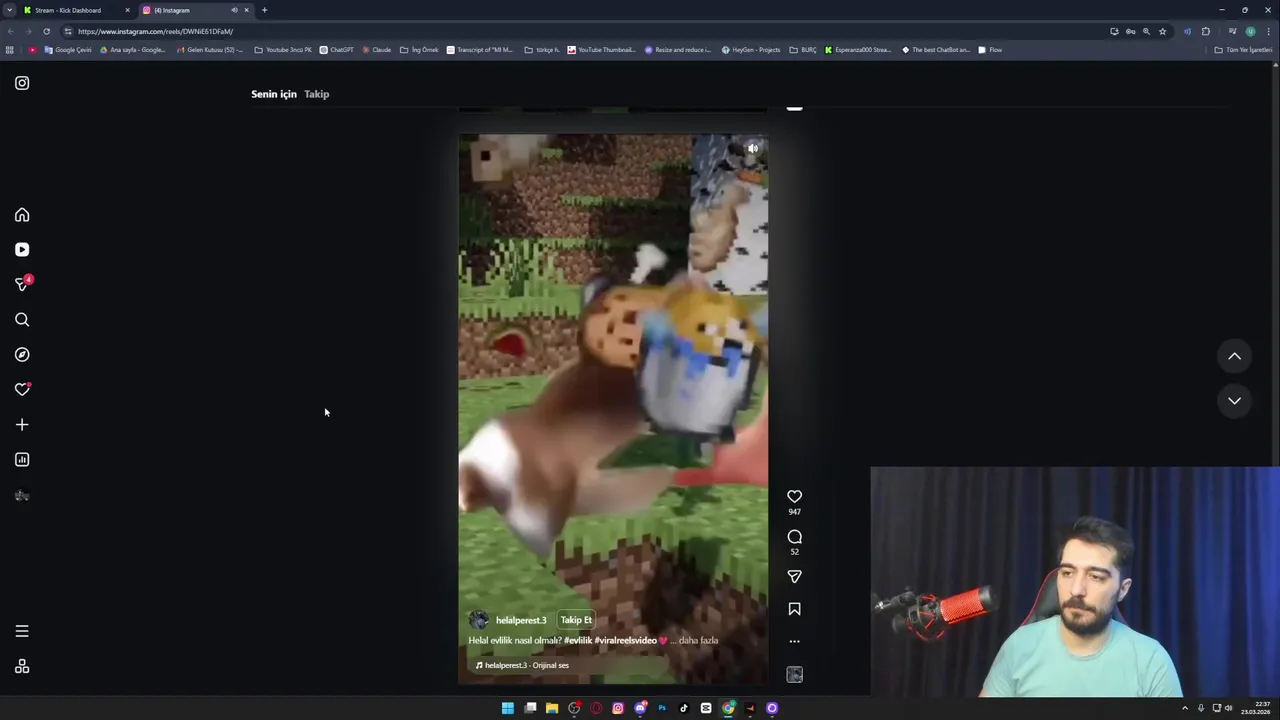Open Messages in the sidebar
Viewport: 1280px width, 720px height.
(22, 285)
